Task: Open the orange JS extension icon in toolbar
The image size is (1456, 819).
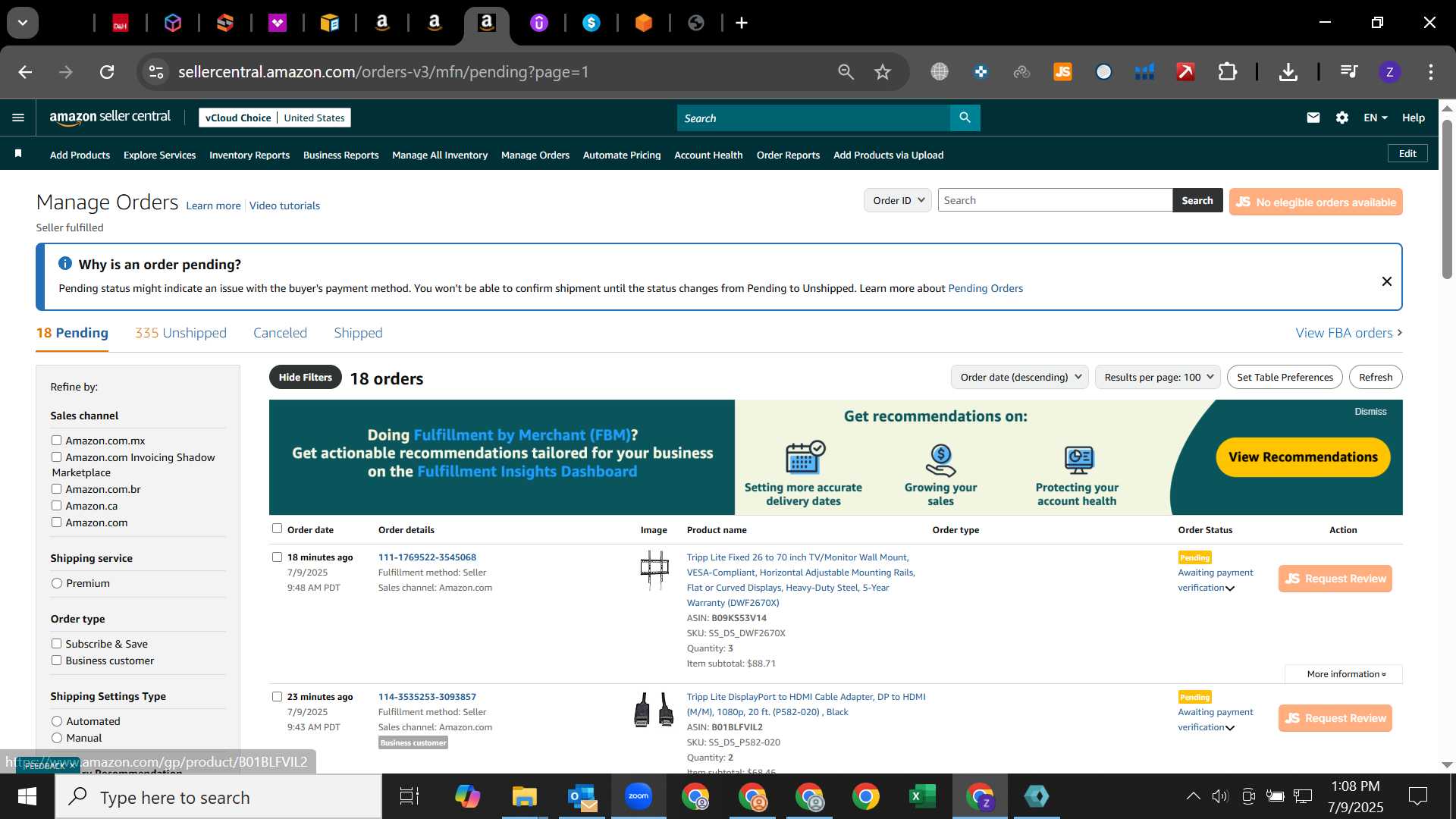Action: [1062, 72]
